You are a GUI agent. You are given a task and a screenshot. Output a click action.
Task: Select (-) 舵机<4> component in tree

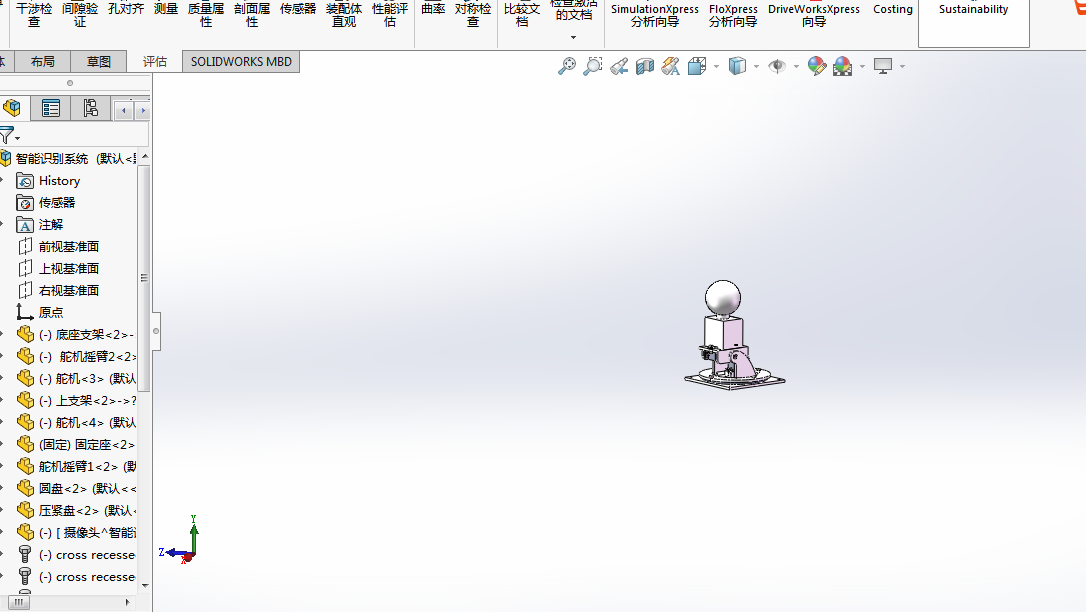click(x=75, y=422)
